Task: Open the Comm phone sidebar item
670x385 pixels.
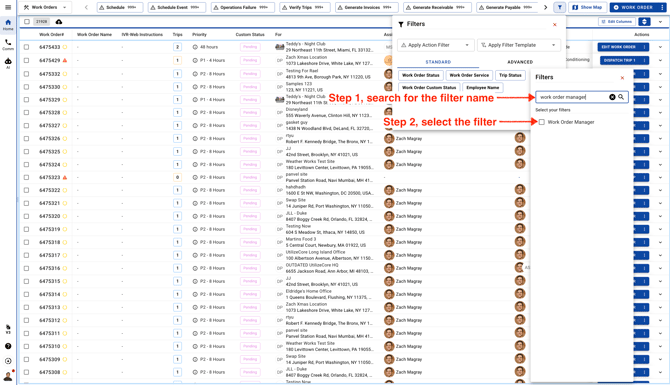Action: point(8,44)
